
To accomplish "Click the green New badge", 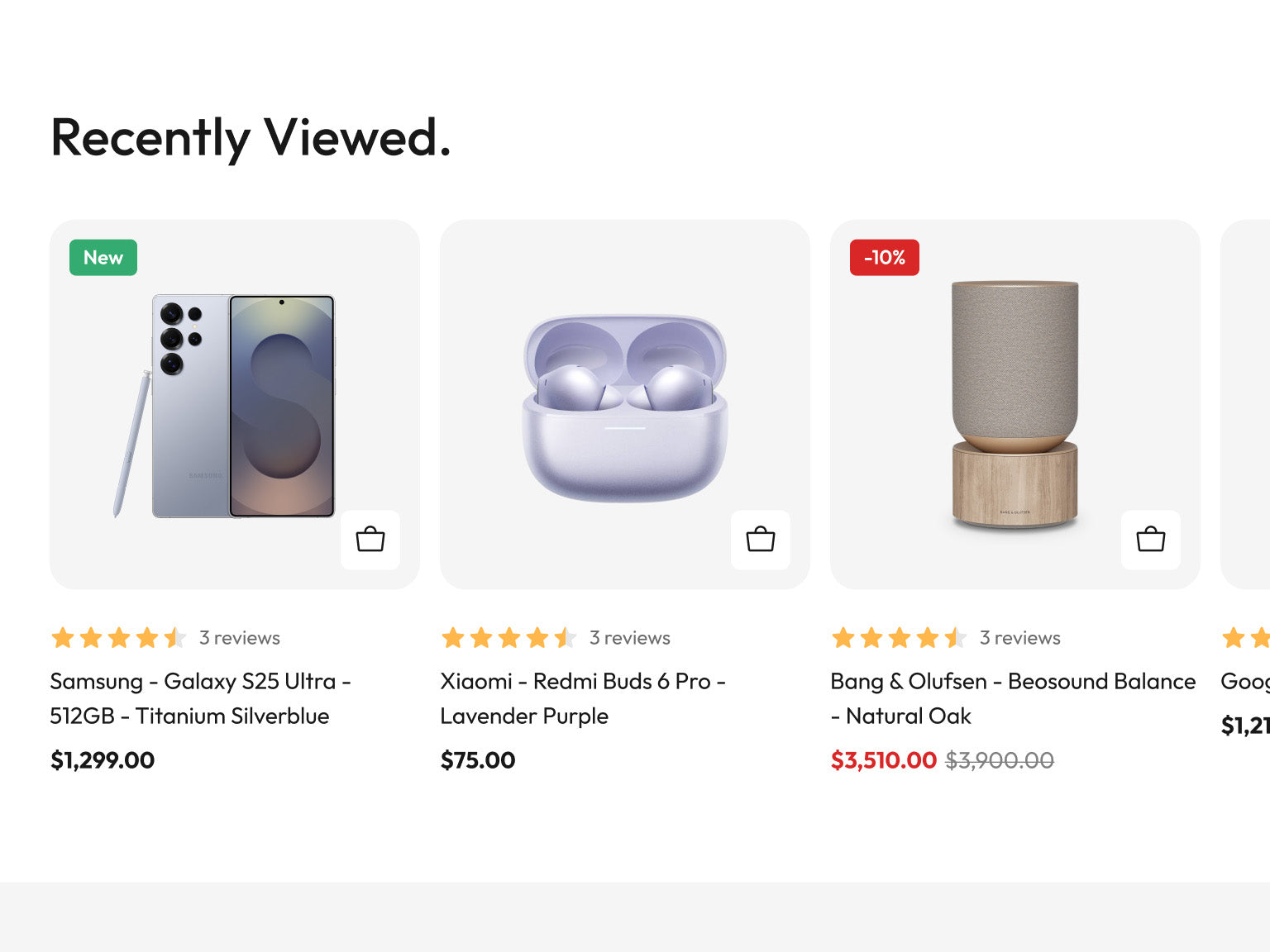I will pos(103,258).
